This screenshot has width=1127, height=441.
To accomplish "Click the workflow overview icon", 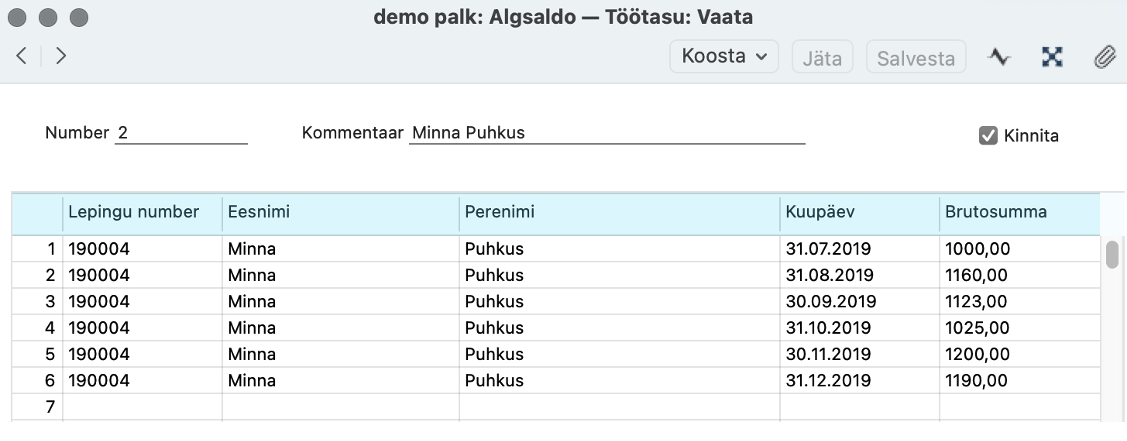I will [x=1052, y=57].
